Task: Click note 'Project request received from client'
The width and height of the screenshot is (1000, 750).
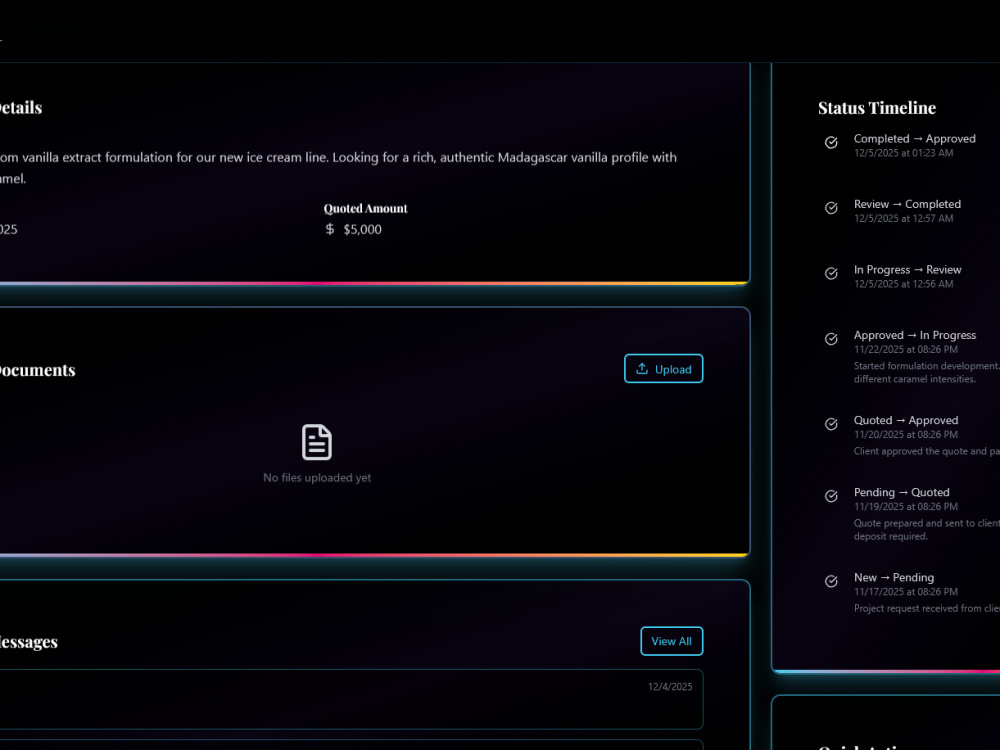Action: point(927,608)
